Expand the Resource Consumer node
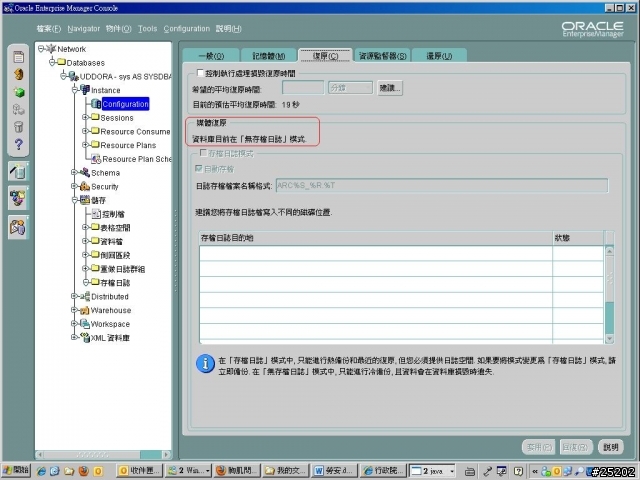640x480 pixels. pyautogui.click(x=85, y=131)
